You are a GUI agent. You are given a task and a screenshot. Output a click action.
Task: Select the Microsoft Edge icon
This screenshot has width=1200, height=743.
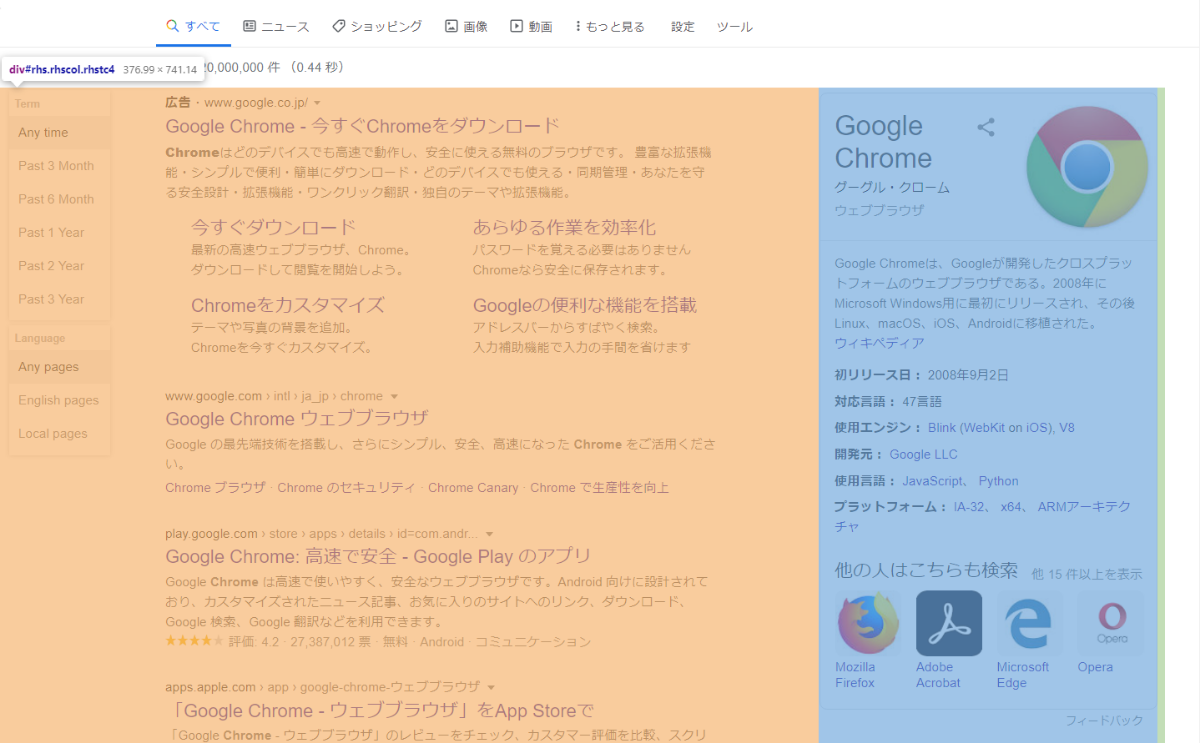coord(1029,623)
